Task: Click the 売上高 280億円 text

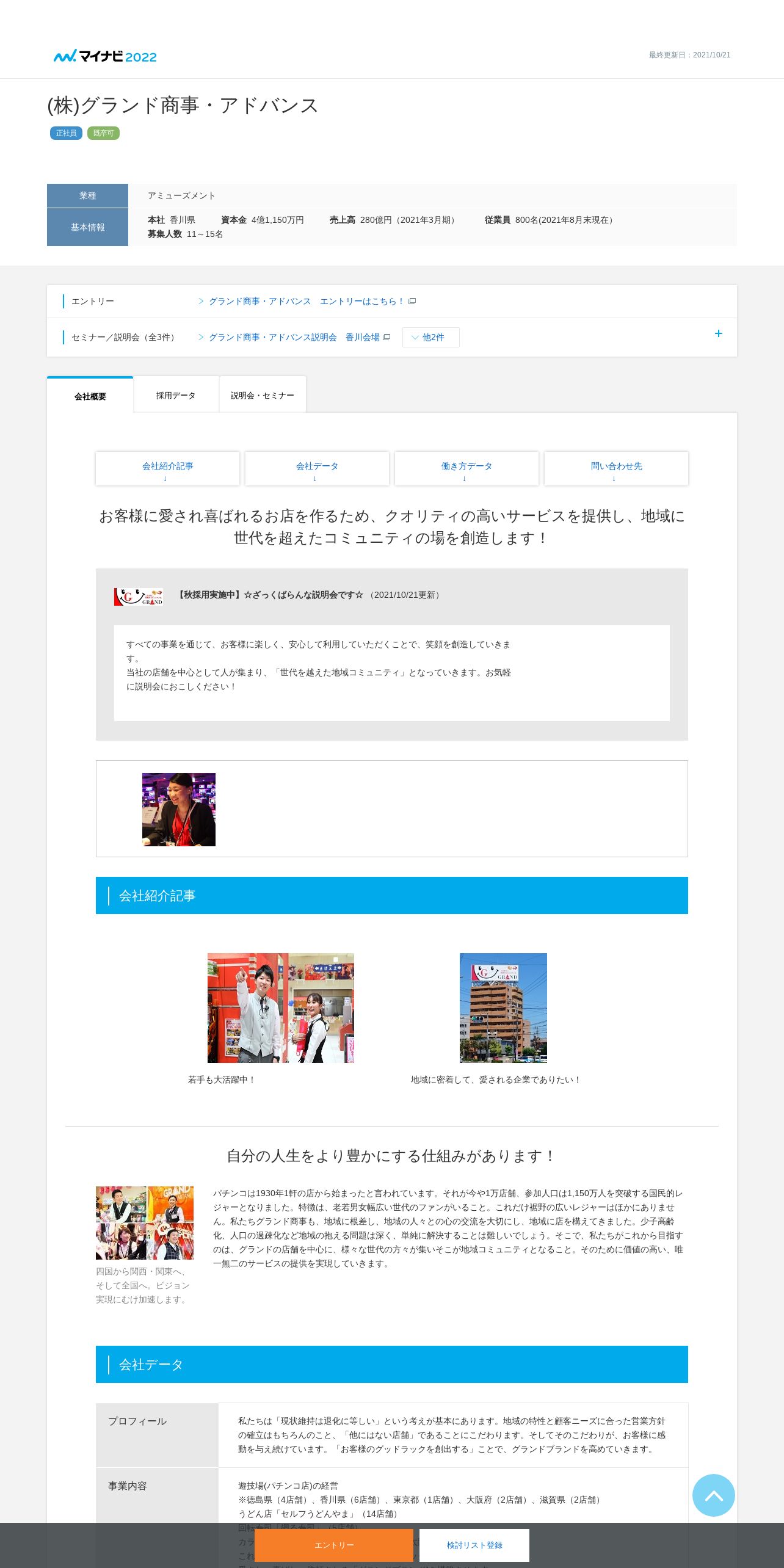Action: tap(394, 220)
